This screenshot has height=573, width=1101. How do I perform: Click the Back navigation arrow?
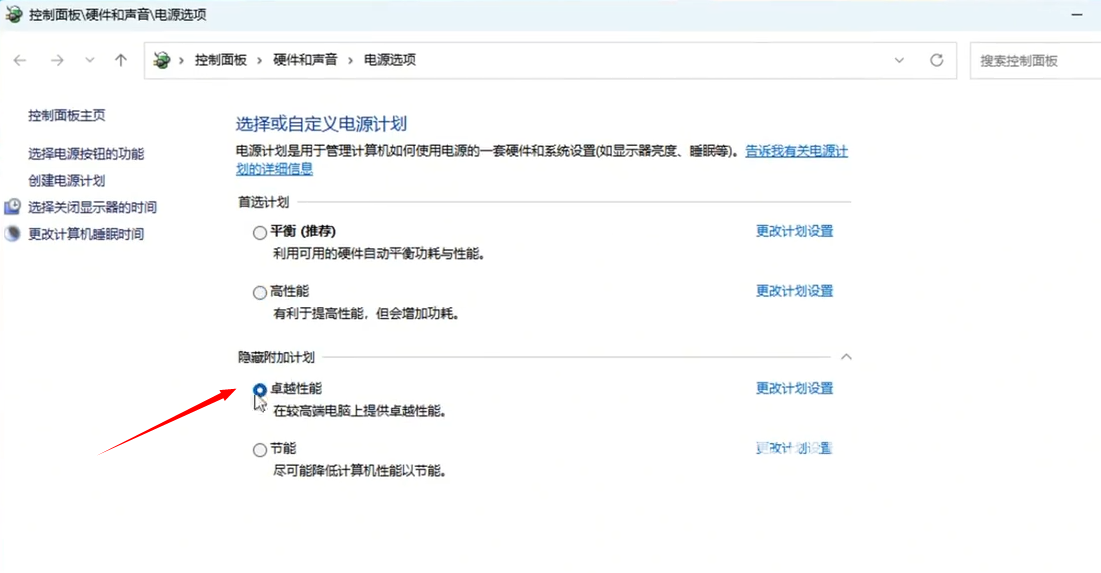tap(20, 60)
